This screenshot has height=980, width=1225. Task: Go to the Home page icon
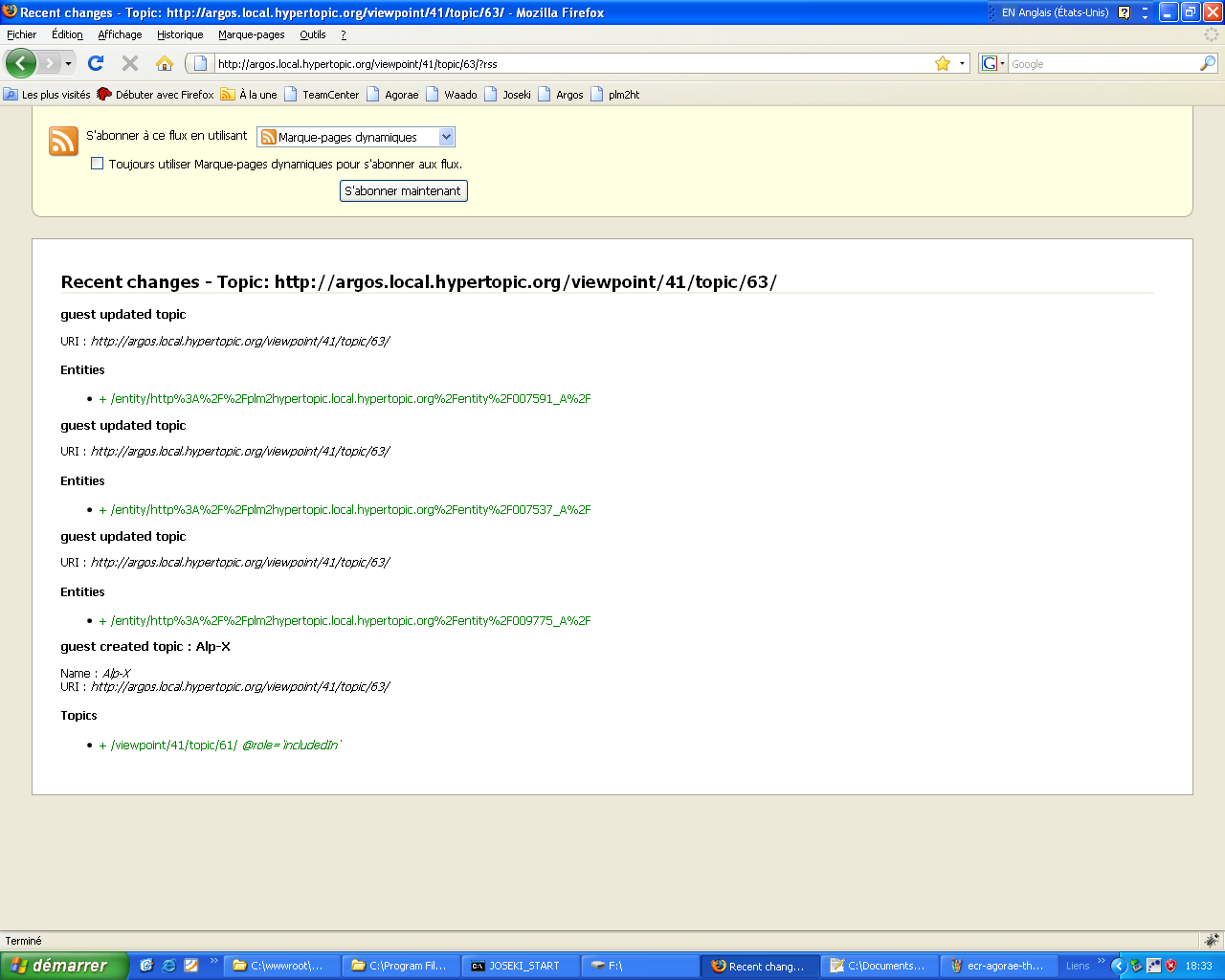point(165,63)
